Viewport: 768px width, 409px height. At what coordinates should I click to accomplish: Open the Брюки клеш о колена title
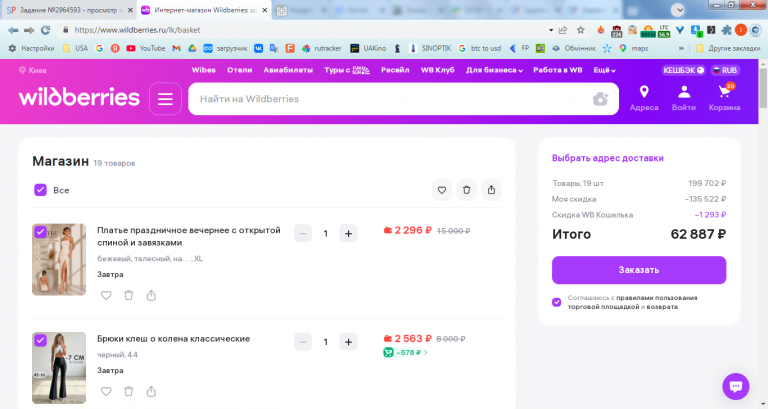(173, 338)
